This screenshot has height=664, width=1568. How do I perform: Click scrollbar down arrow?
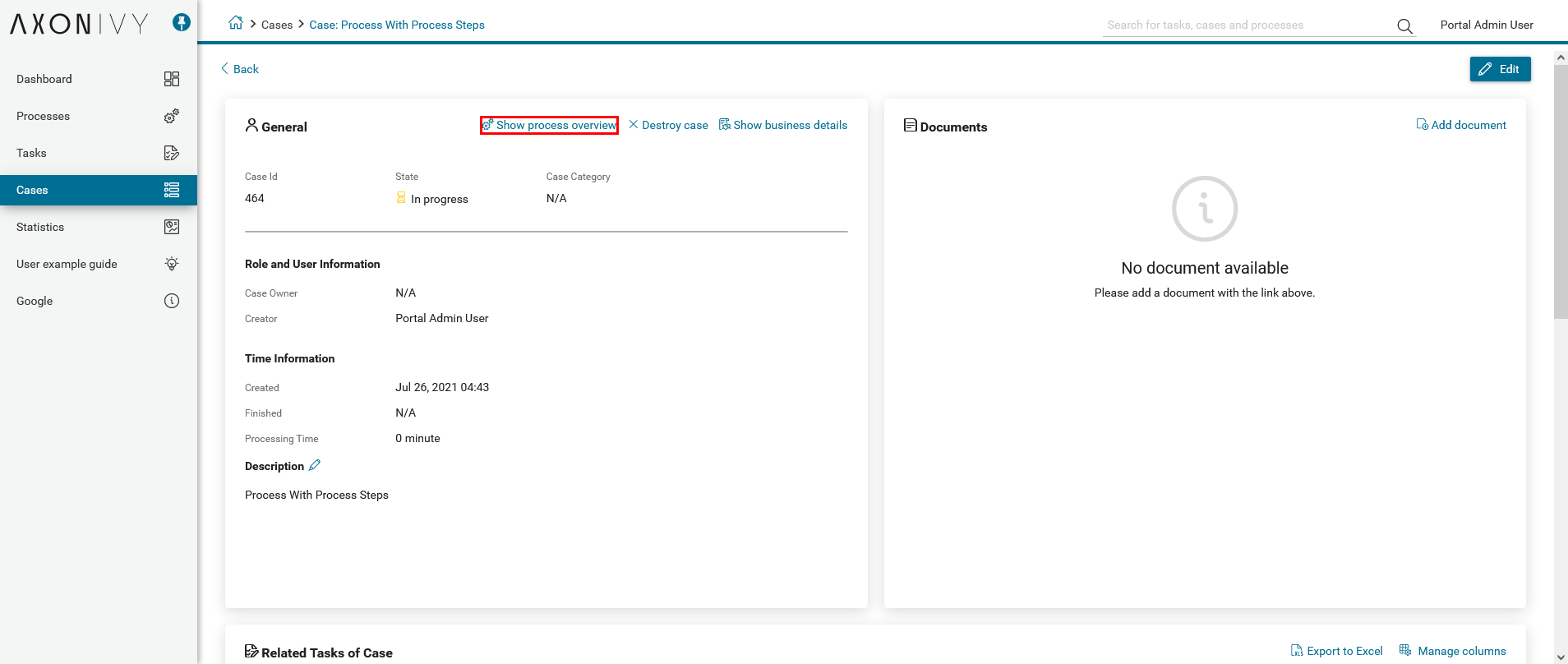point(1561,657)
